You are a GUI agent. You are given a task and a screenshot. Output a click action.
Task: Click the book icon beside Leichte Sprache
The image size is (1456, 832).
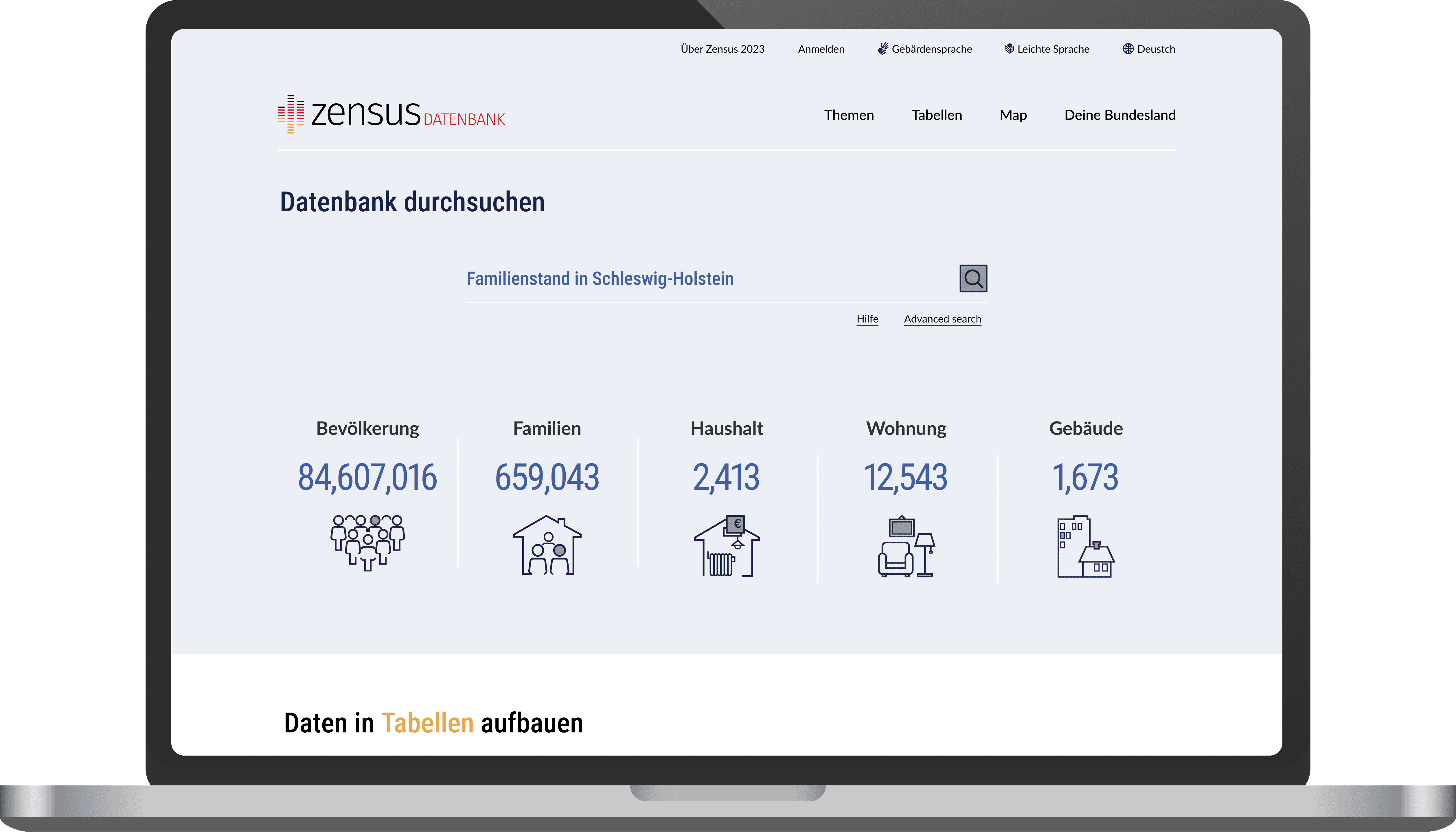tap(1009, 49)
